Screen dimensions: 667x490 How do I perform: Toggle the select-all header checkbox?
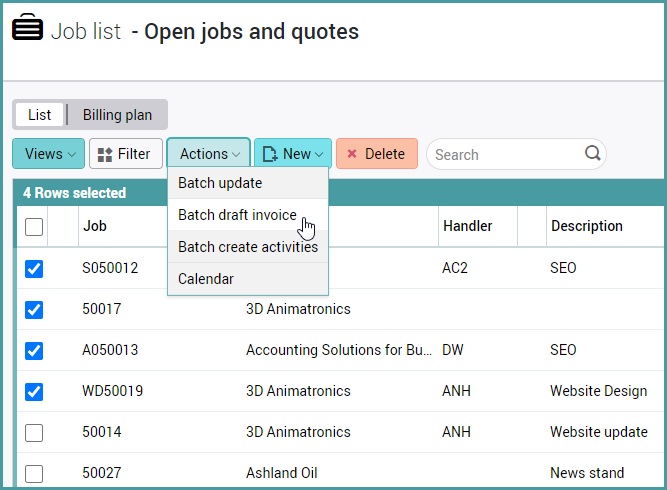point(34,227)
